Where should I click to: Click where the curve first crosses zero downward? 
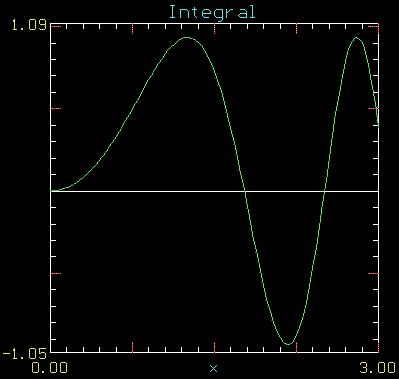pos(245,191)
